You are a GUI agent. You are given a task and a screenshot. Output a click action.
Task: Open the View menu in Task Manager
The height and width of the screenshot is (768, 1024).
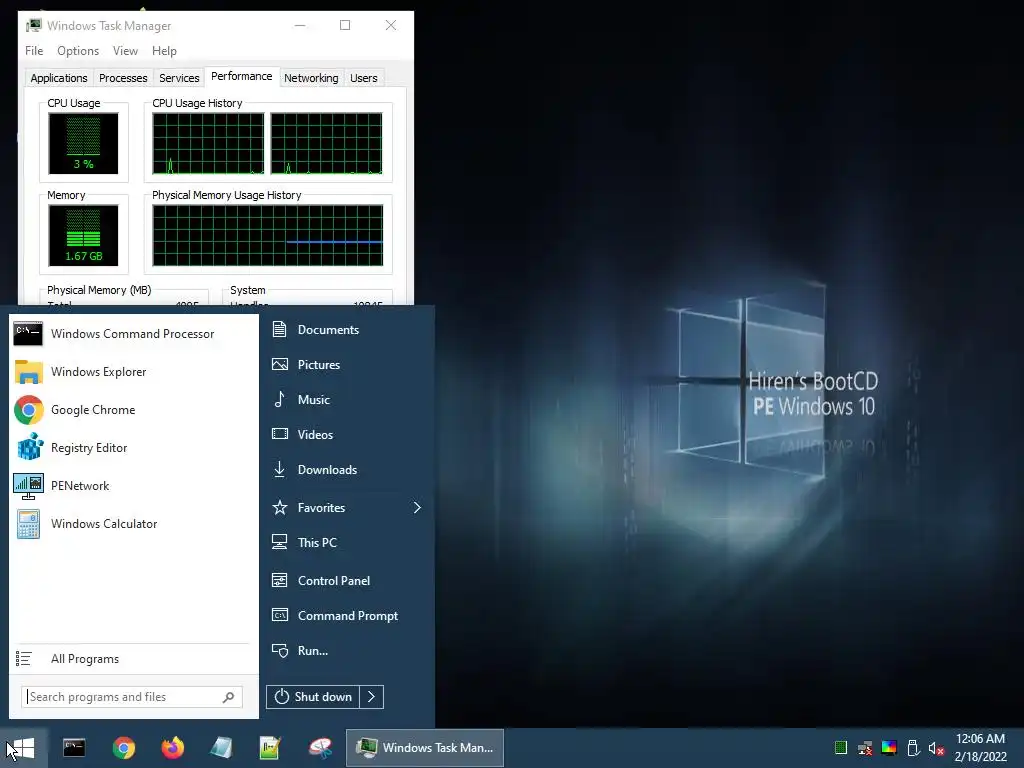125,51
